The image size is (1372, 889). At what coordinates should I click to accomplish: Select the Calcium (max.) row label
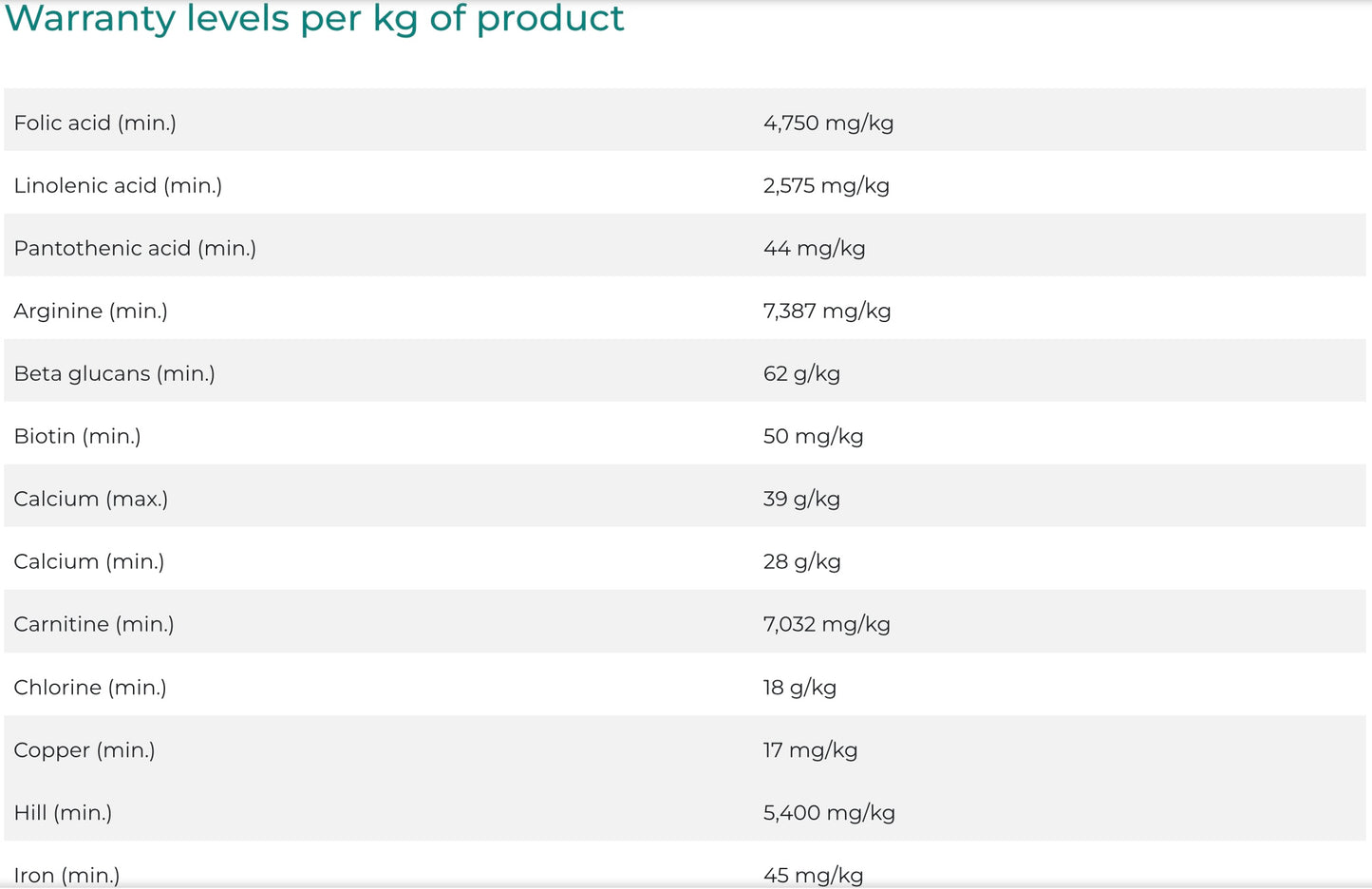90,499
